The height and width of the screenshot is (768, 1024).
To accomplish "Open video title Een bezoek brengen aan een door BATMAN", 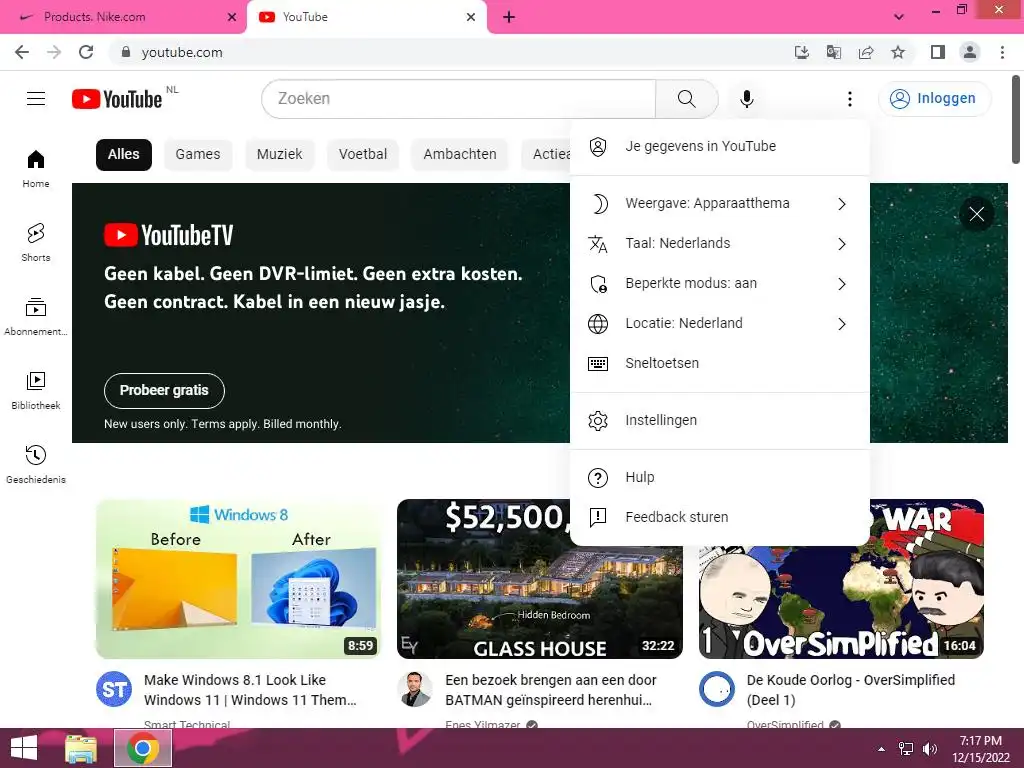I will point(551,690).
